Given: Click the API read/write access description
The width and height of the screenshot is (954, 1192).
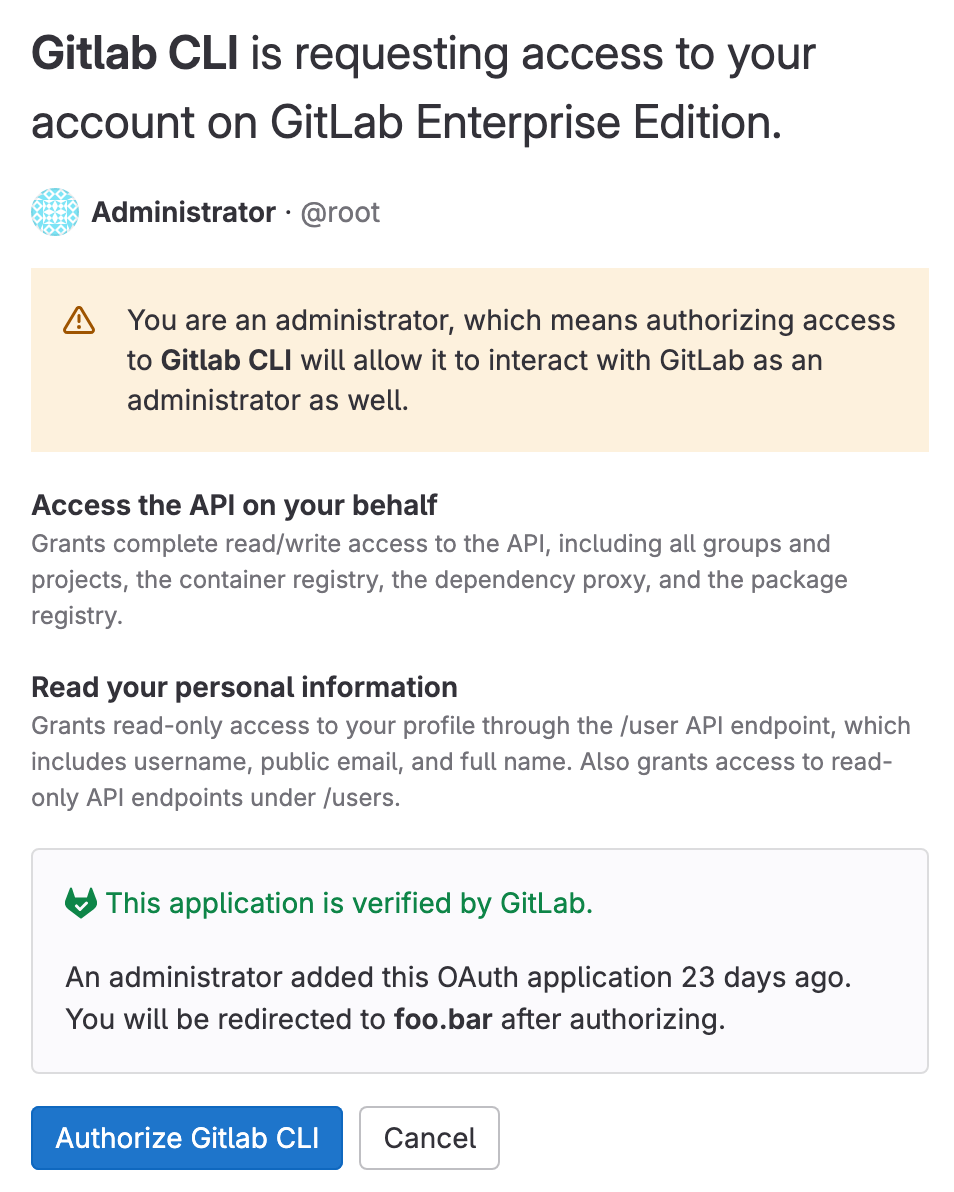Looking at the screenshot, I should pos(438,580).
